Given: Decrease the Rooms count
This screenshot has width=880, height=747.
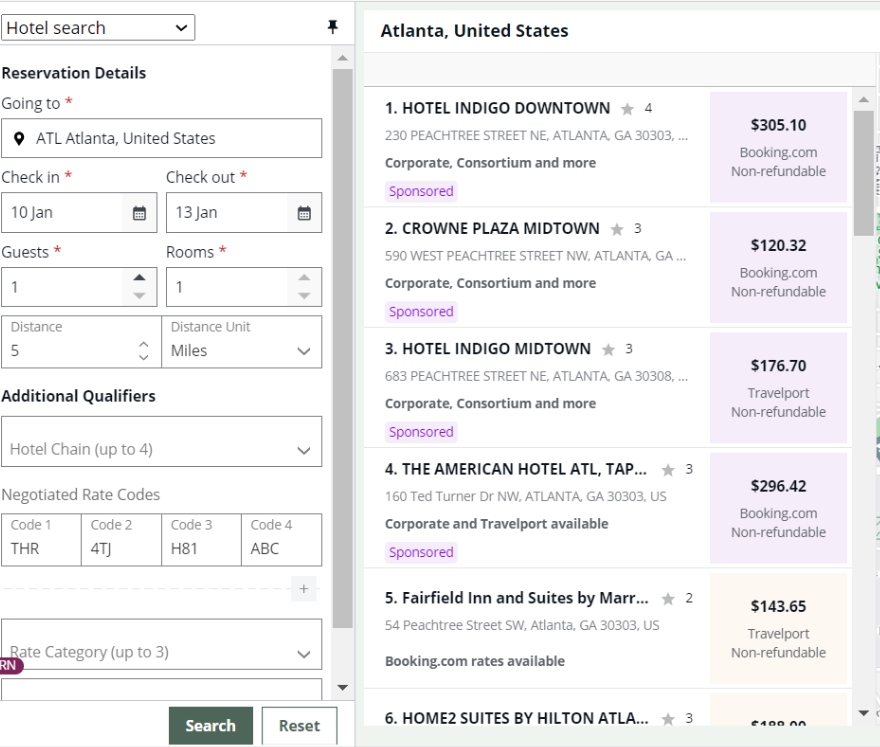Looking at the screenshot, I should coord(304,296).
